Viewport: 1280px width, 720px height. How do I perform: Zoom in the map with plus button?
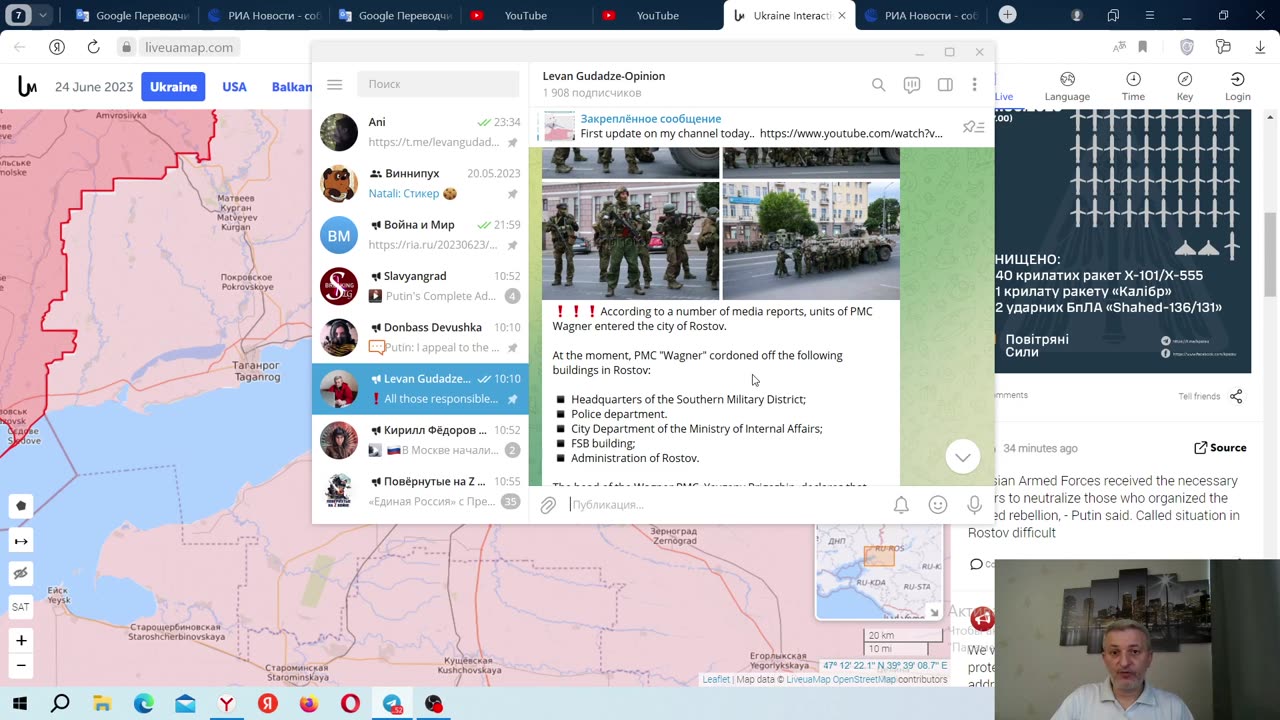[21, 640]
